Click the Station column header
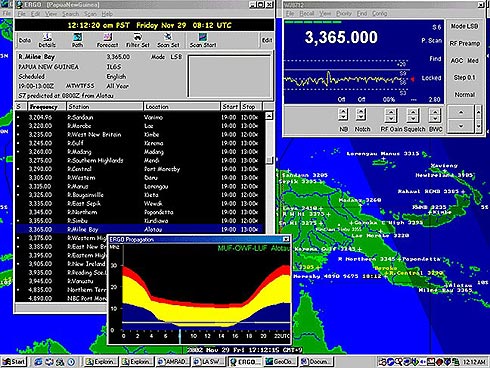Image resolution: width=490 pixels, height=368 pixels. point(104,107)
